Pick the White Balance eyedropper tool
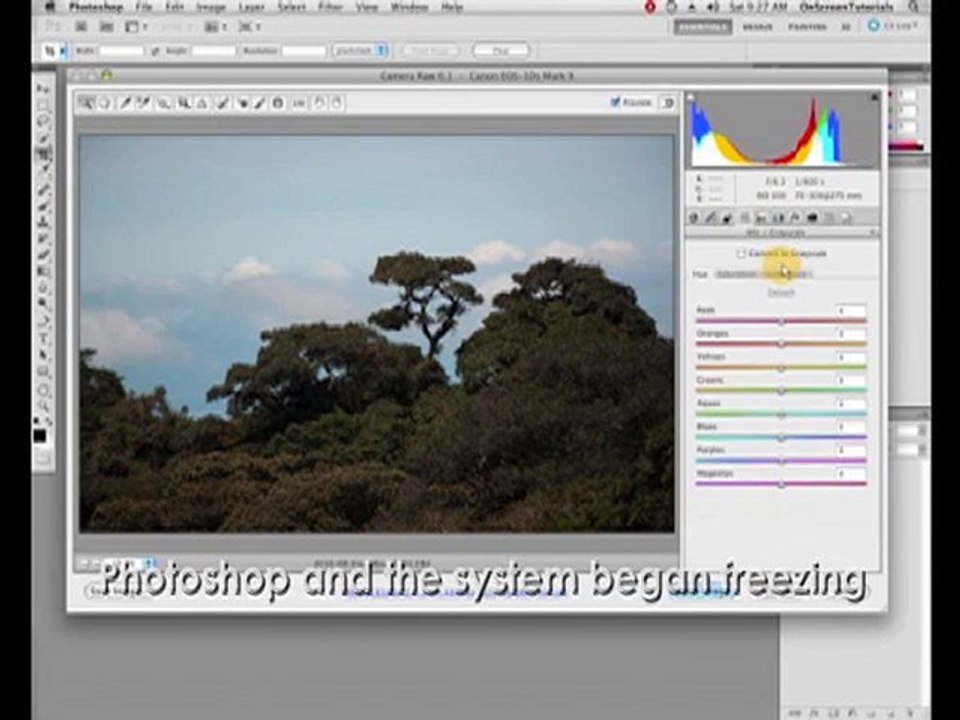The width and height of the screenshot is (960, 720). pyautogui.click(x=126, y=103)
